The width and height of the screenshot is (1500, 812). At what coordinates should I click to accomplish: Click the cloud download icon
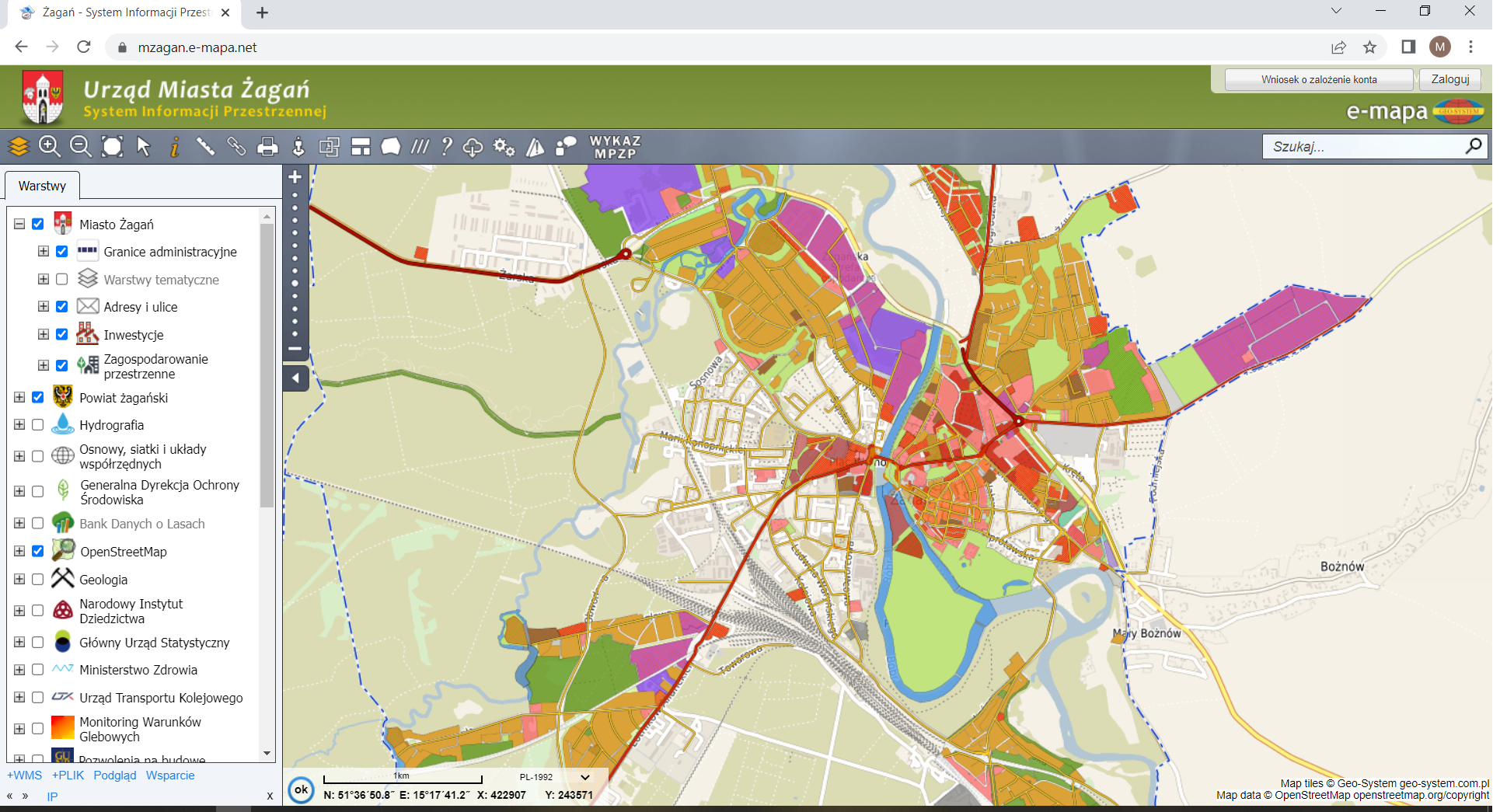[473, 147]
